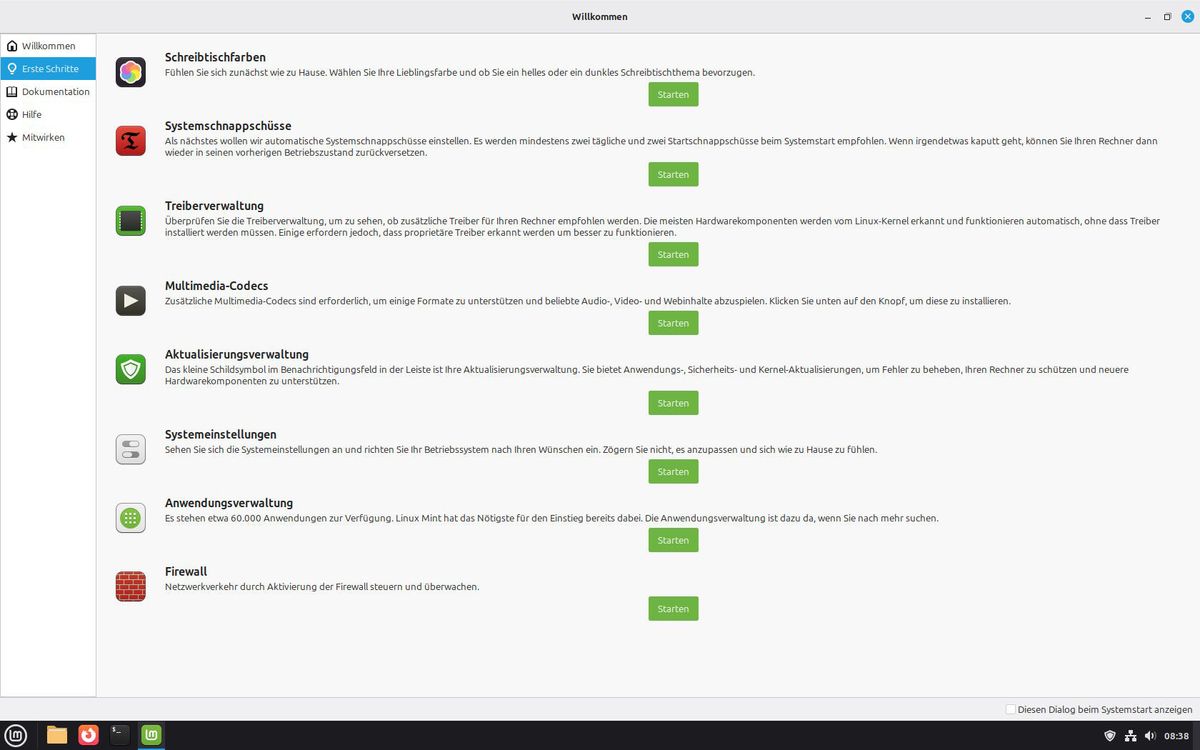1200x750 pixels.
Task: Start the Multimedia-Codecs installation
Action: pos(673,323)
